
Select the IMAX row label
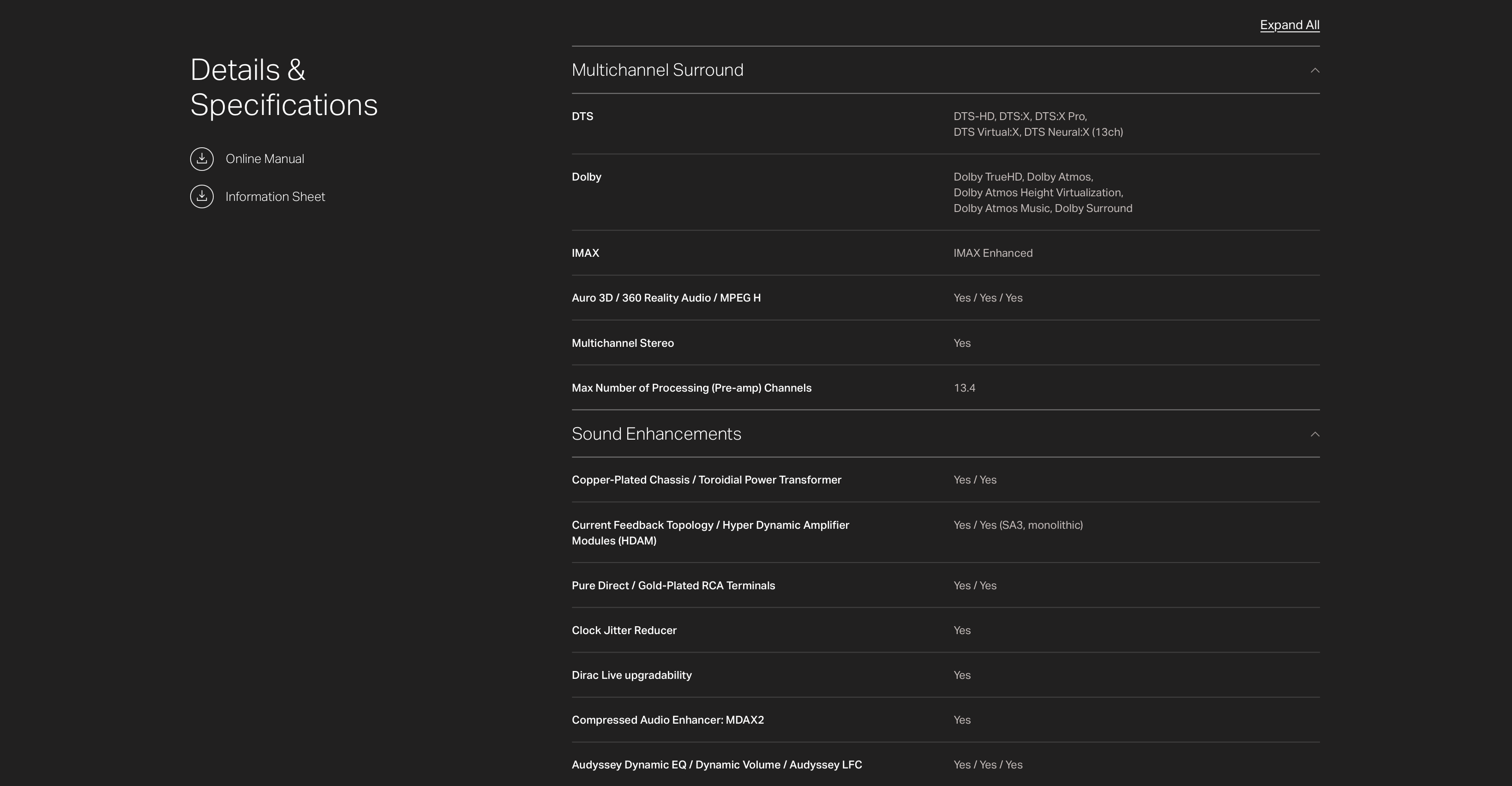coord(585,253)
